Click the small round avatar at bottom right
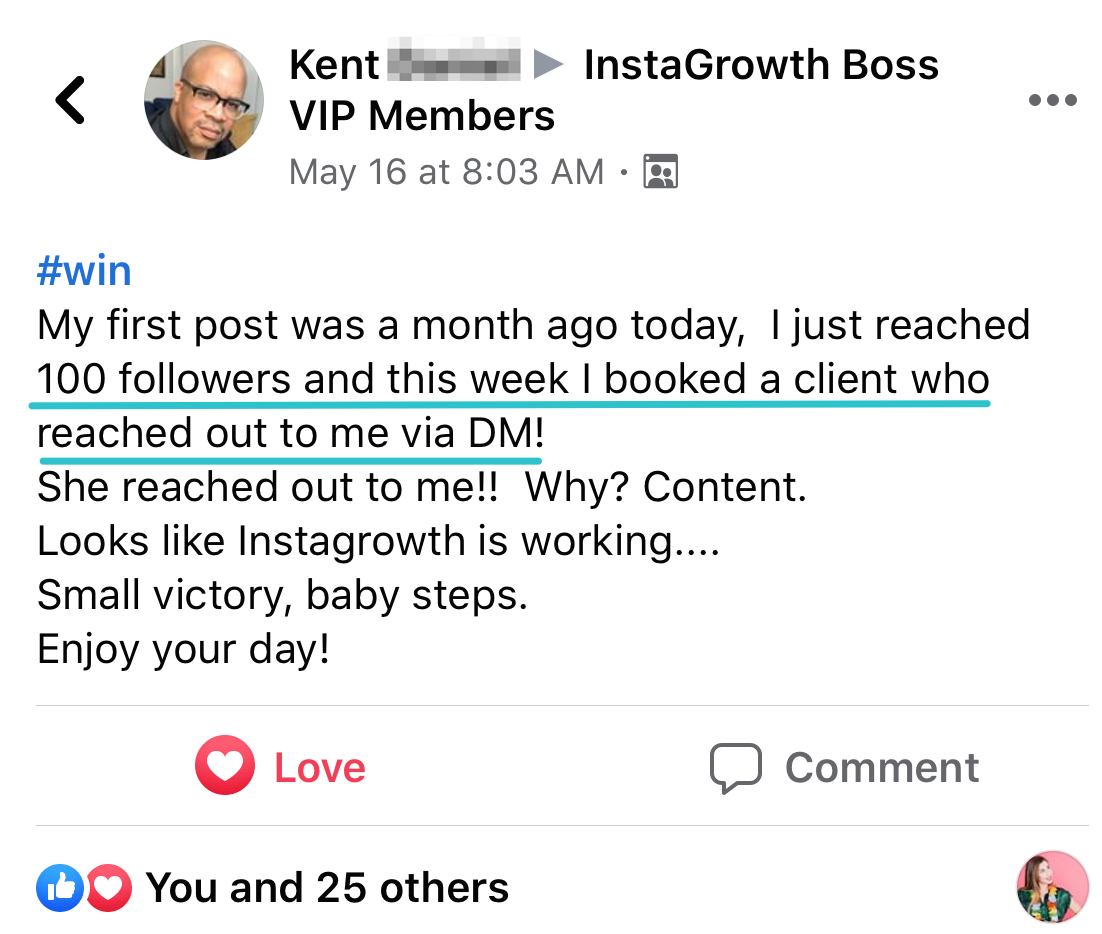 coord(1052,886)
